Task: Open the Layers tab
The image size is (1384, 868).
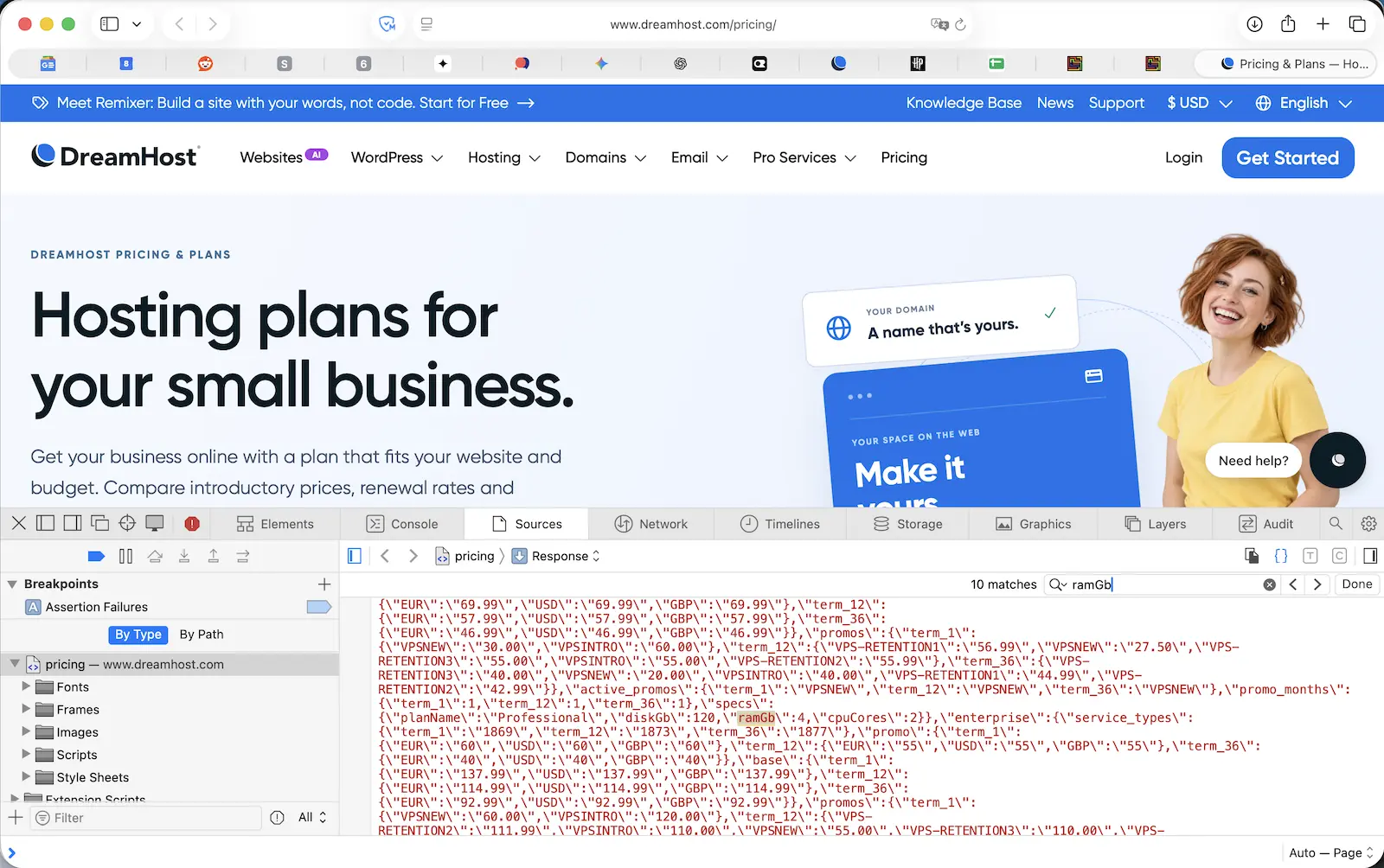Action: point(1155,523)
